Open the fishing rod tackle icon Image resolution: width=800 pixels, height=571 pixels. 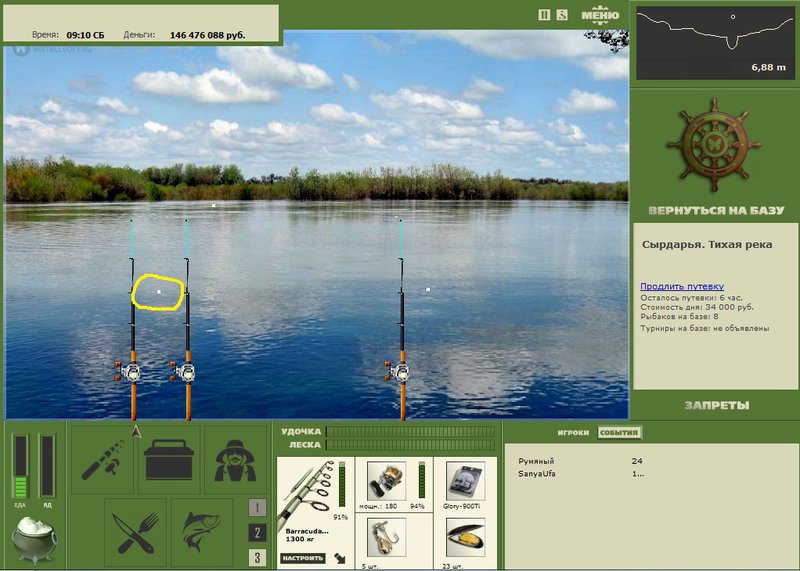point(103,460)
